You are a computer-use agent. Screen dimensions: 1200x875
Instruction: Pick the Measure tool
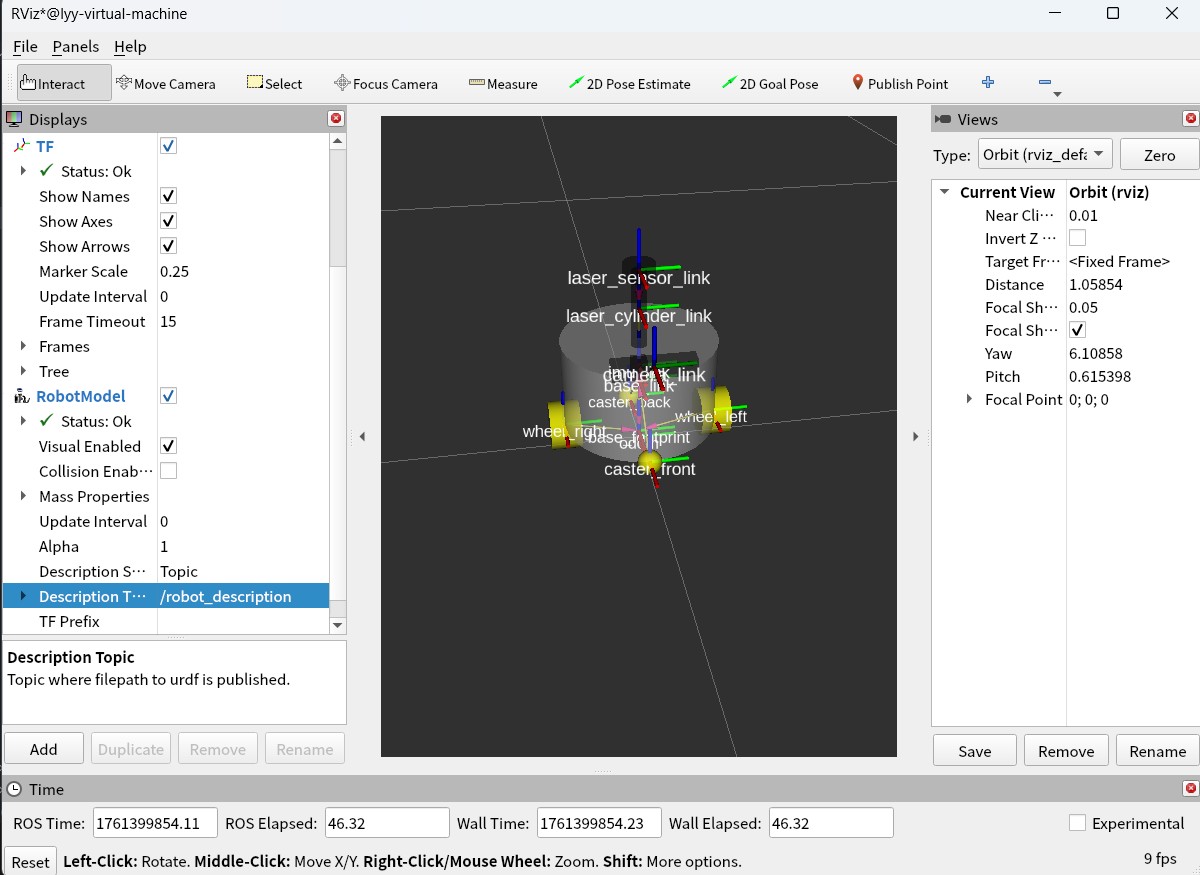tap(503, 83)
